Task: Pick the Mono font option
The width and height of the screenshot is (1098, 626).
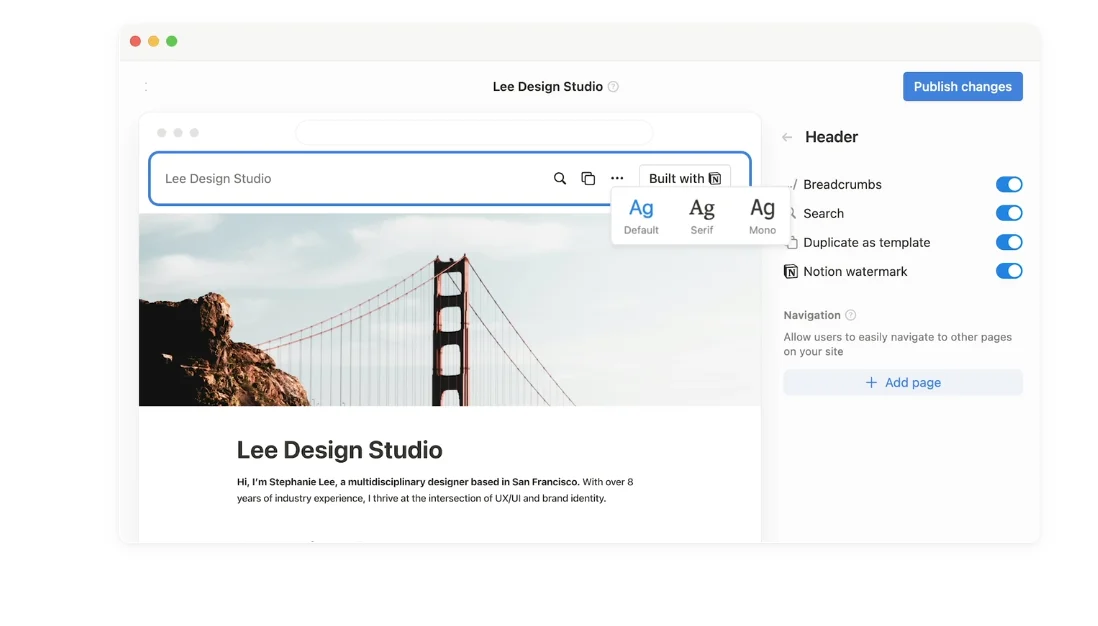Action: pyautogui.click(x=762, y=215)
